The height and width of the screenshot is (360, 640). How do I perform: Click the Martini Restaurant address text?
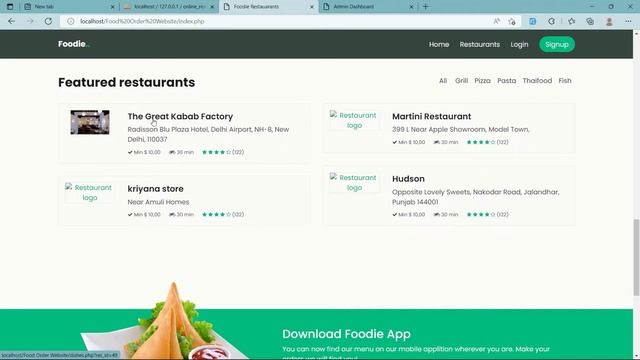[x=460, y=129]
